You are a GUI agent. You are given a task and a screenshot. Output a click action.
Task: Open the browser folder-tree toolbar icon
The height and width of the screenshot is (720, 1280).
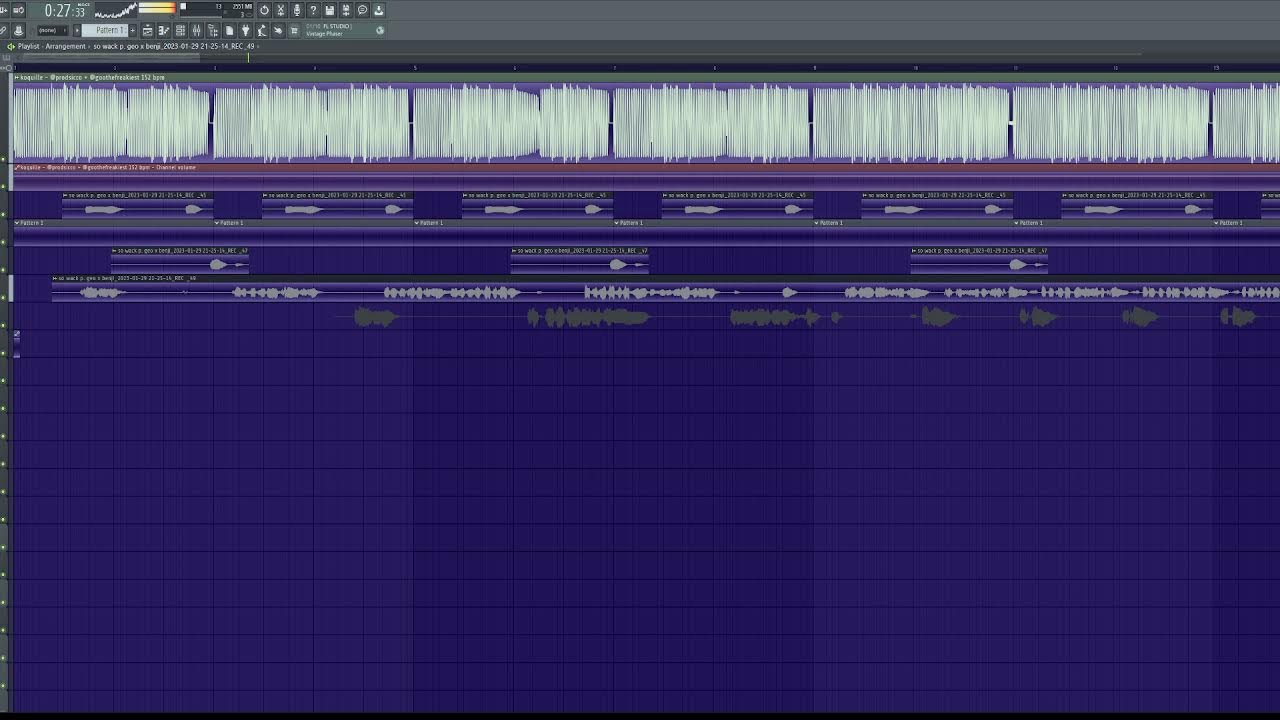[213, 30]
